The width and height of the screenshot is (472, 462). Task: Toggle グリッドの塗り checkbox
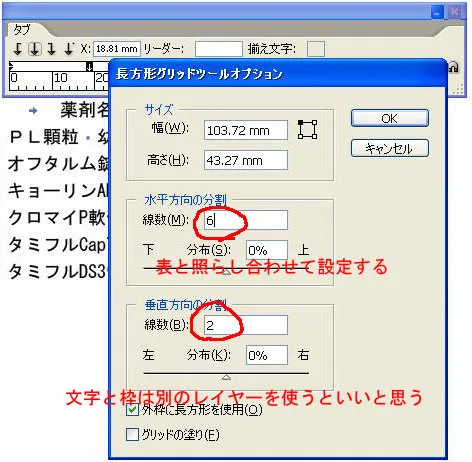(x=132, y=434)
